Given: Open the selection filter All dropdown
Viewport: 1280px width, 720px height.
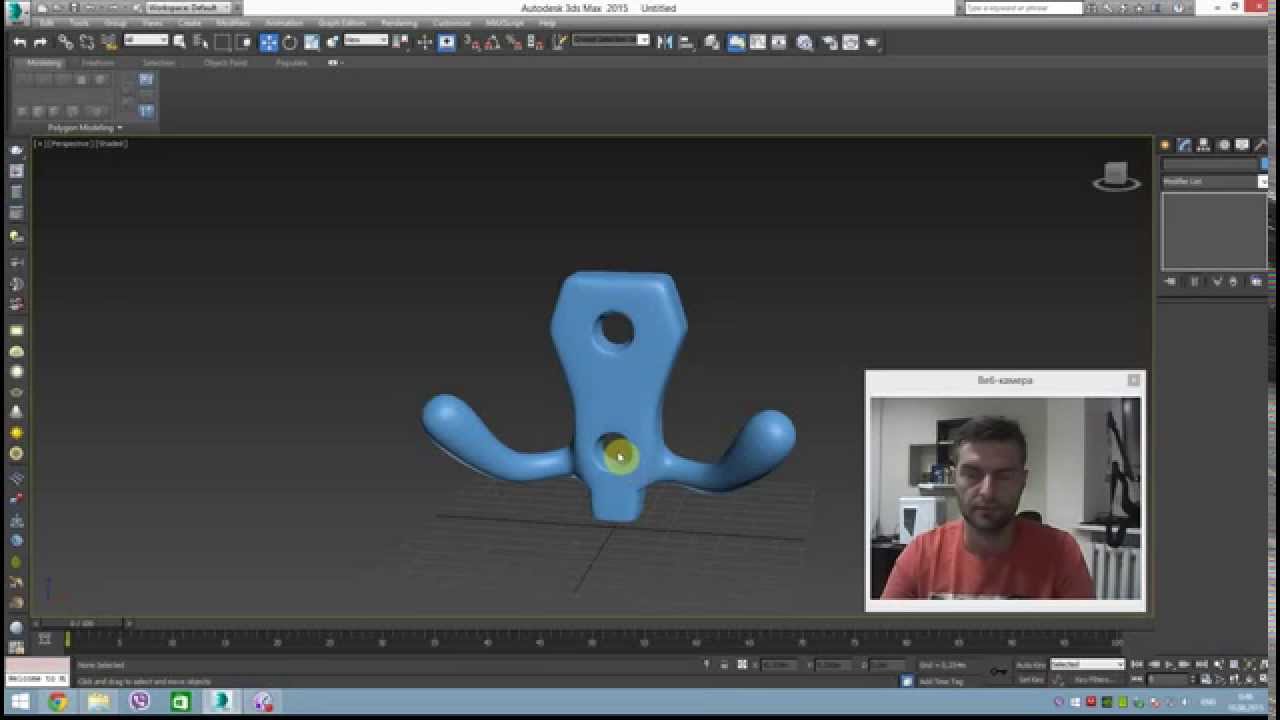Looking at the screenshot, I should (146, 40).
